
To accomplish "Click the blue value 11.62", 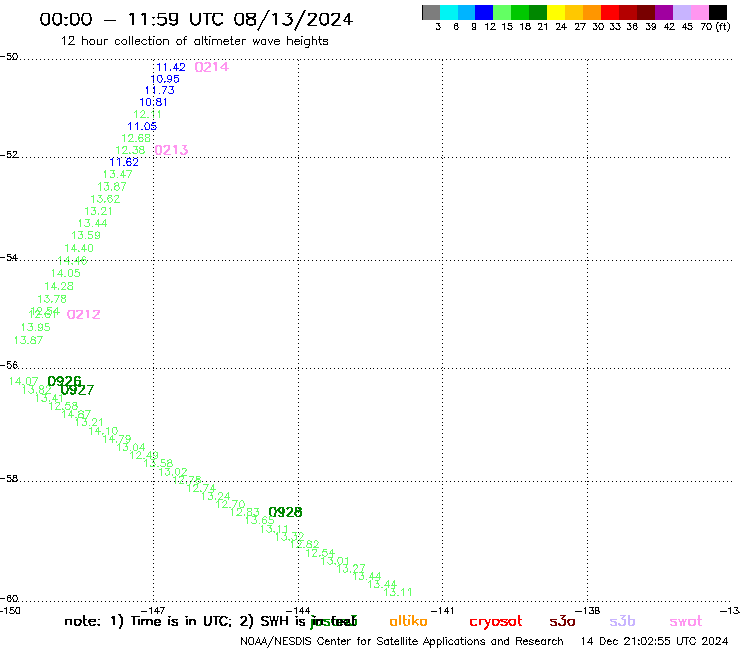I will [124, 162].
